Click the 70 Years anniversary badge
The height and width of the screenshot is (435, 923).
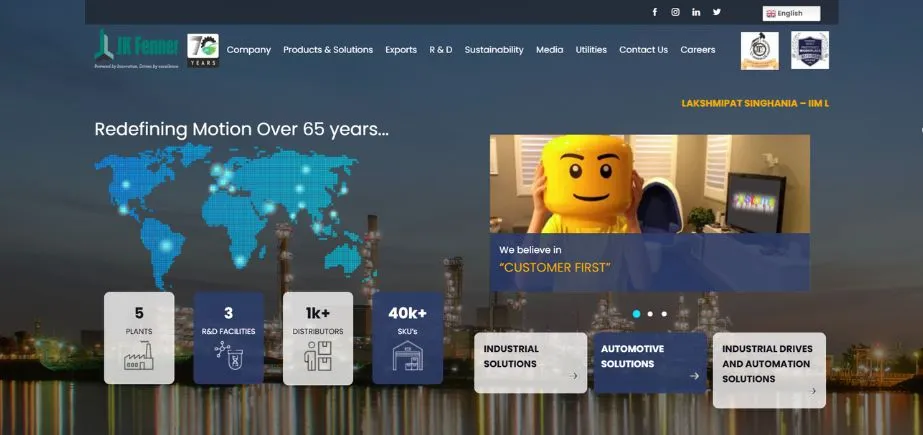(x=203, y=50)
